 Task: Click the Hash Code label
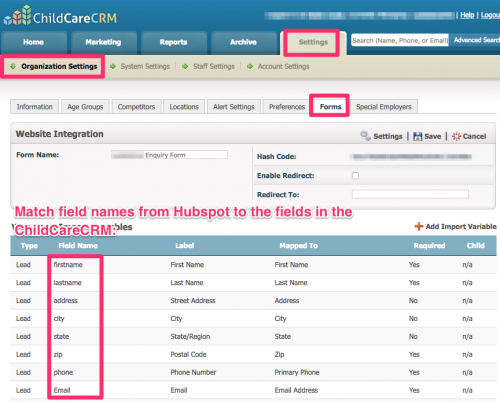pos(276,157)
